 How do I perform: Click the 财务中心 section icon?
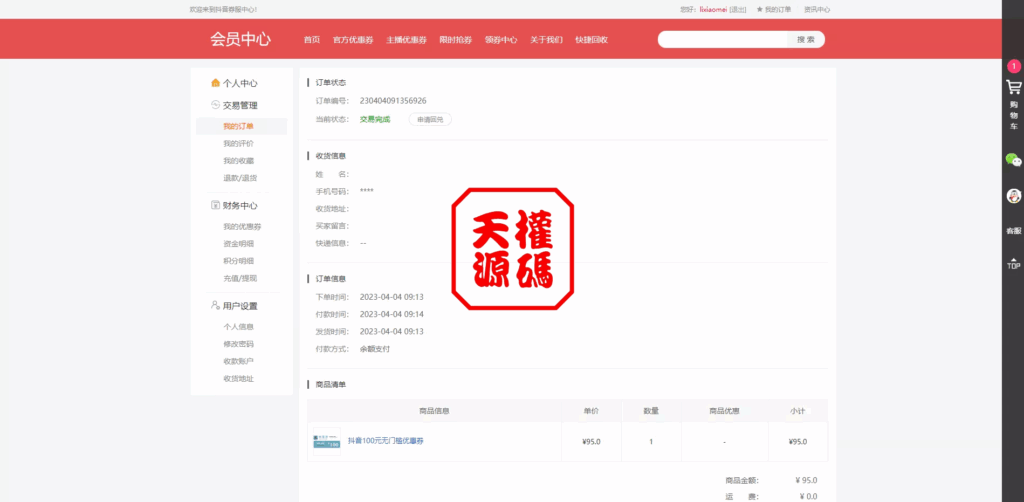[x=215, y=205]
